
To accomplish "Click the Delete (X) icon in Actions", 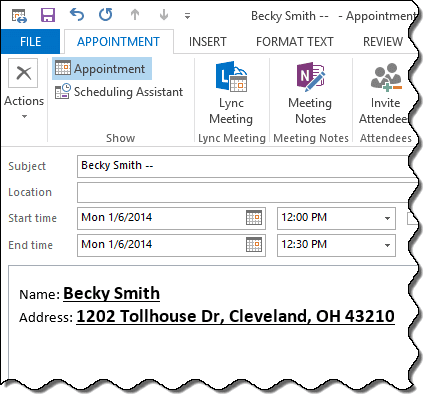I will click(x=23, y=73).
